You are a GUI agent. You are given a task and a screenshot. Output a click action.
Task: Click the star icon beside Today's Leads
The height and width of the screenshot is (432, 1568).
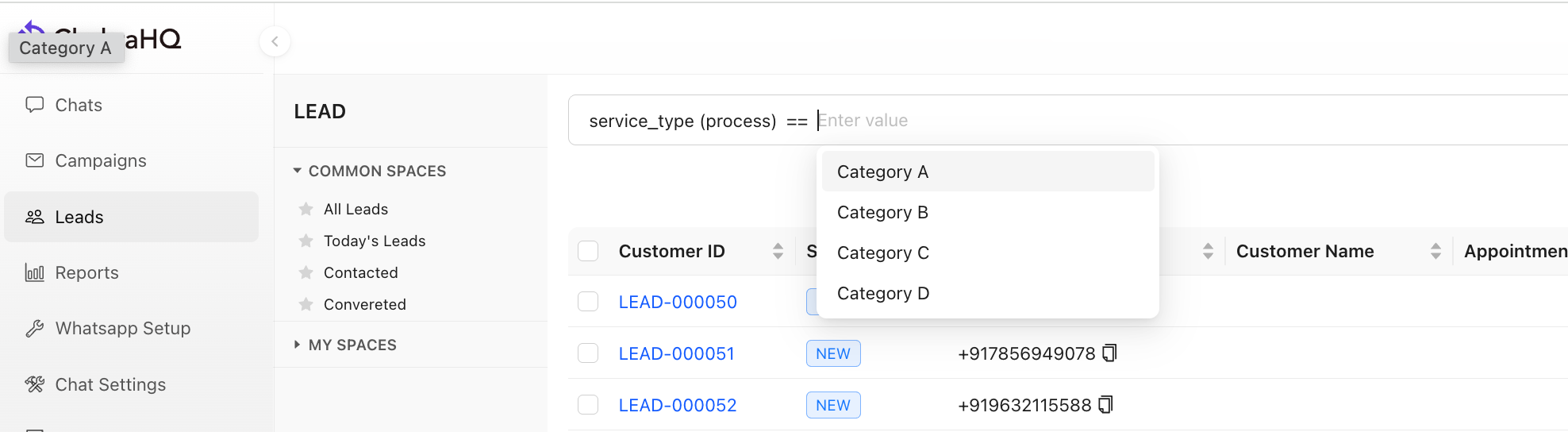click(306, 241)
